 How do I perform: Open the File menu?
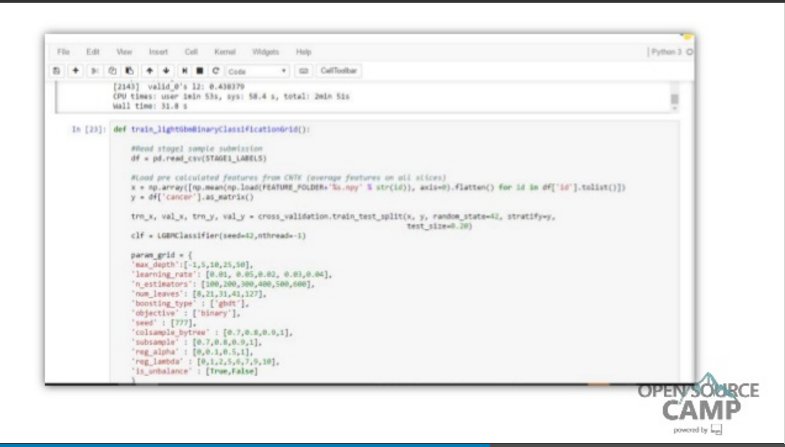(x=63, y=52)
